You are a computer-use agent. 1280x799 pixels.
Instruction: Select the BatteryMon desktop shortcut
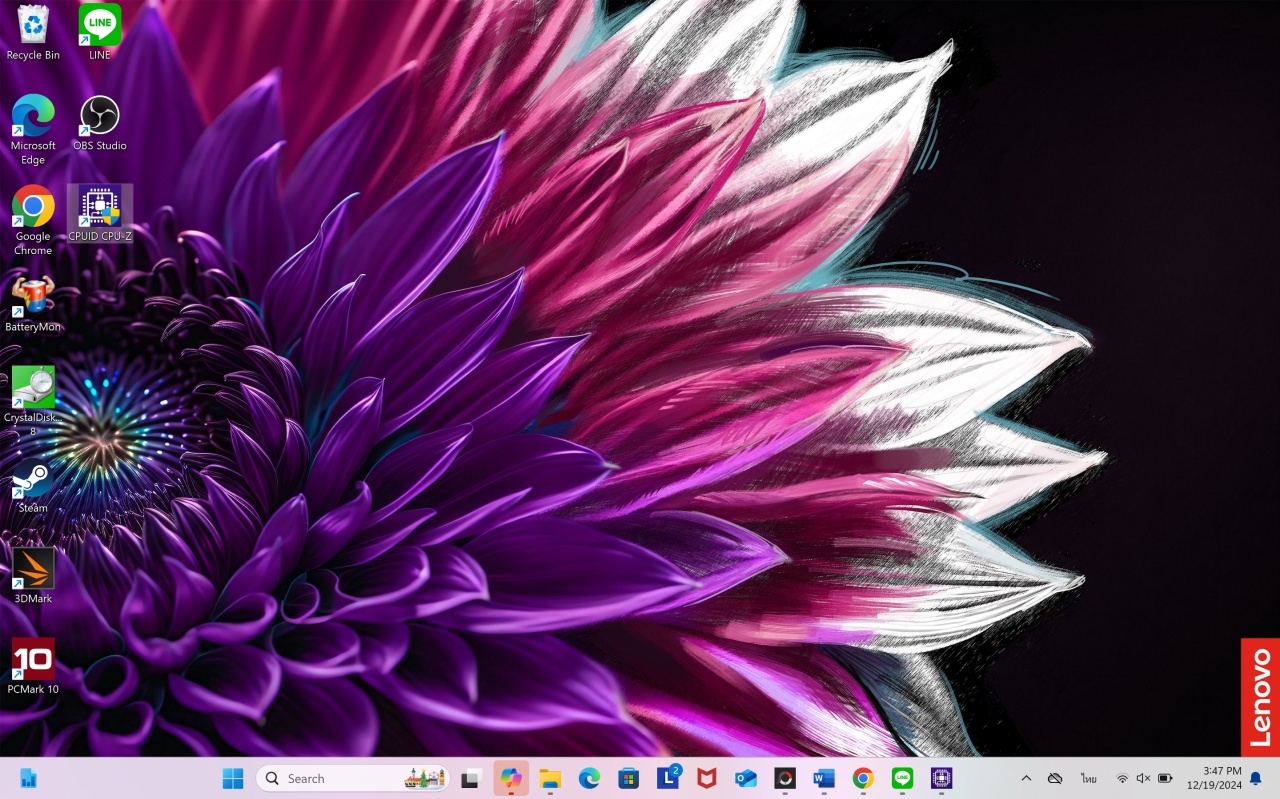(x=33, y=304)
